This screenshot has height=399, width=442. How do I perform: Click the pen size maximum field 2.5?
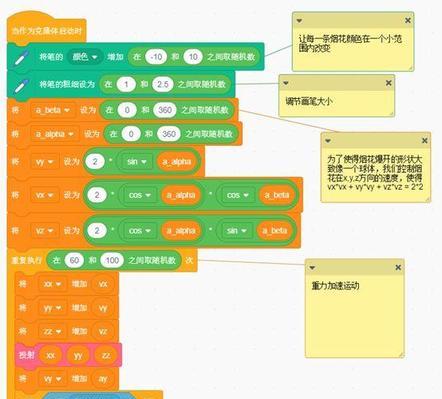point(163,85)
